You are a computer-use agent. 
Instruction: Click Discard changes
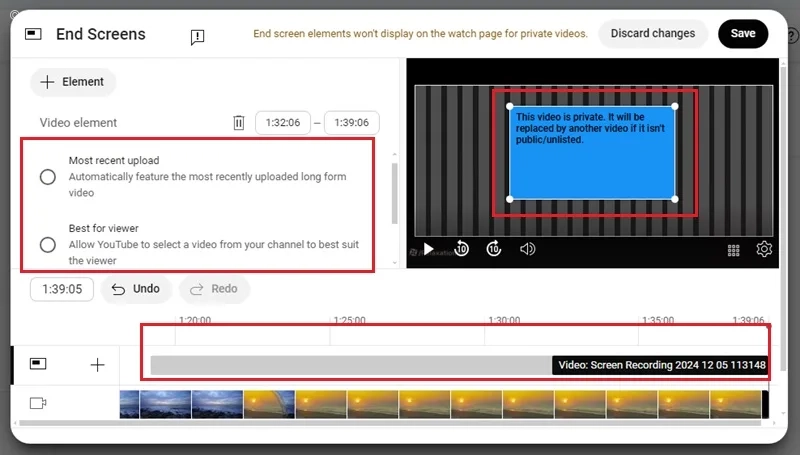(653, 34)
